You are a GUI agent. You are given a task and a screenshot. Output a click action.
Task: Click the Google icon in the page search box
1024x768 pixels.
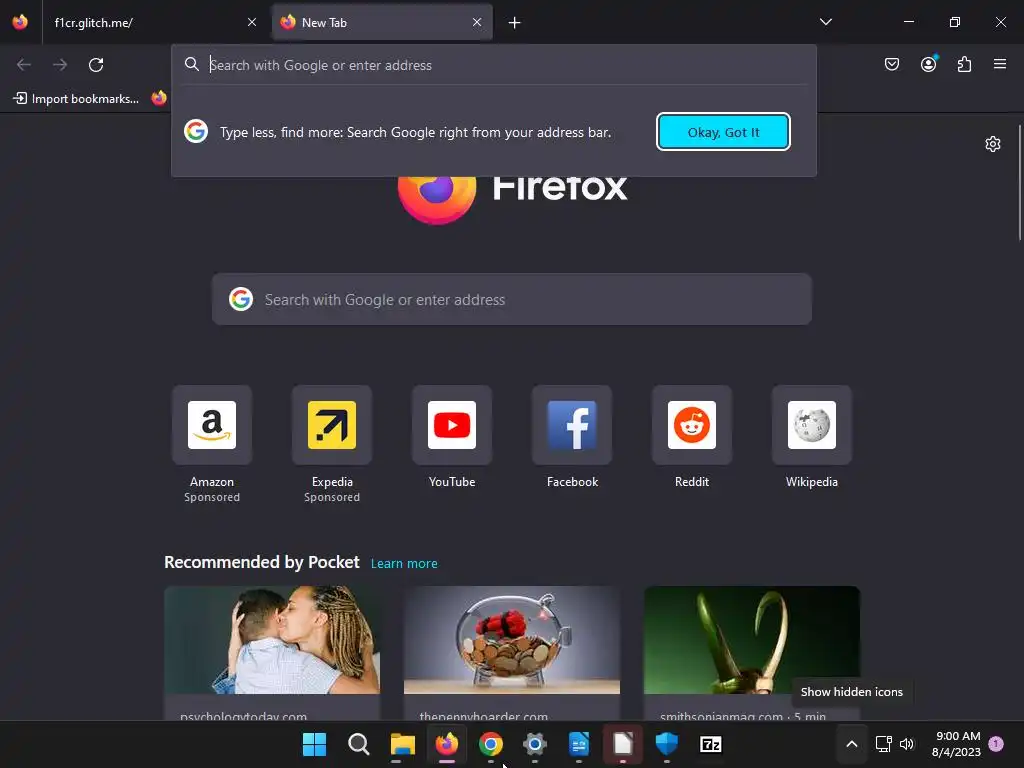click(x=241, y=299)
